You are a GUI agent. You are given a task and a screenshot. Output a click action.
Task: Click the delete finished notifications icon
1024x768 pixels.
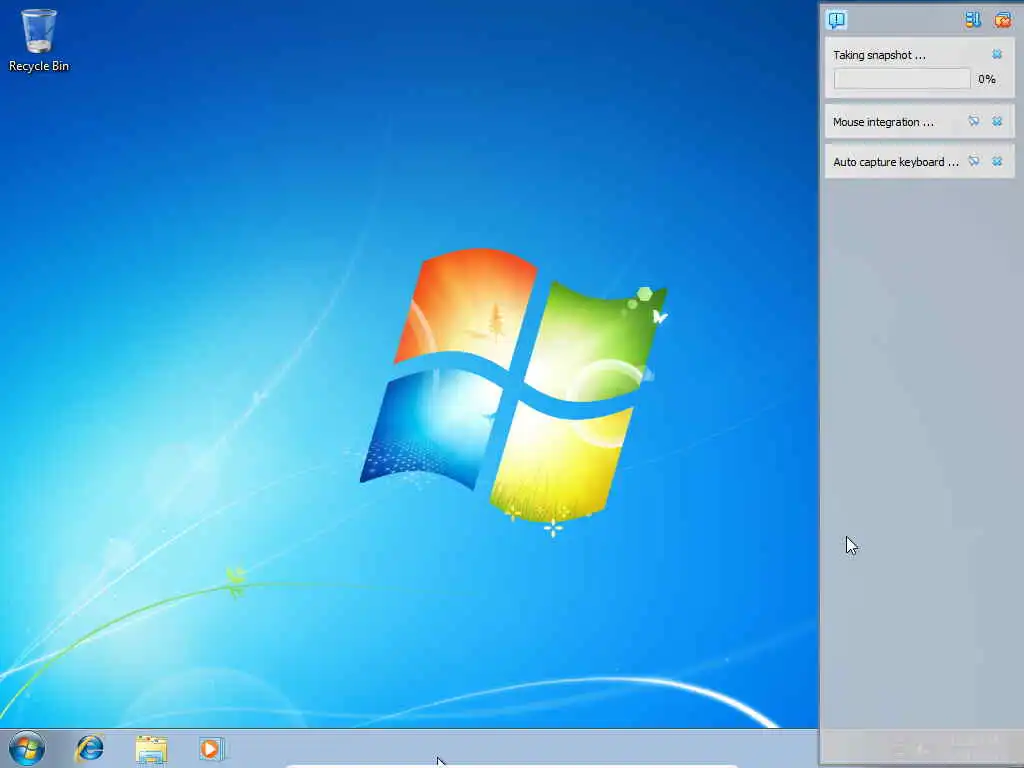(x=1002, y=20)
